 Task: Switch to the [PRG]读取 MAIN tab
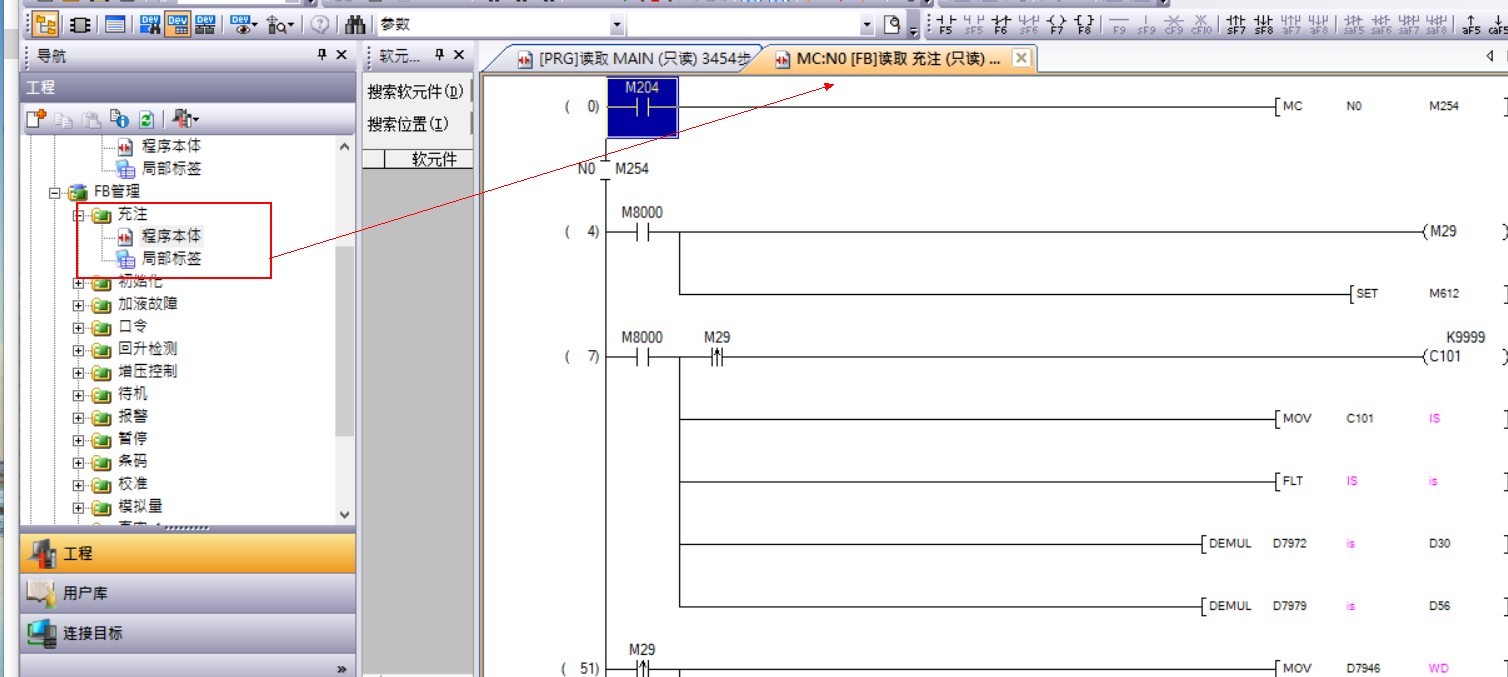tap(634, 60)
